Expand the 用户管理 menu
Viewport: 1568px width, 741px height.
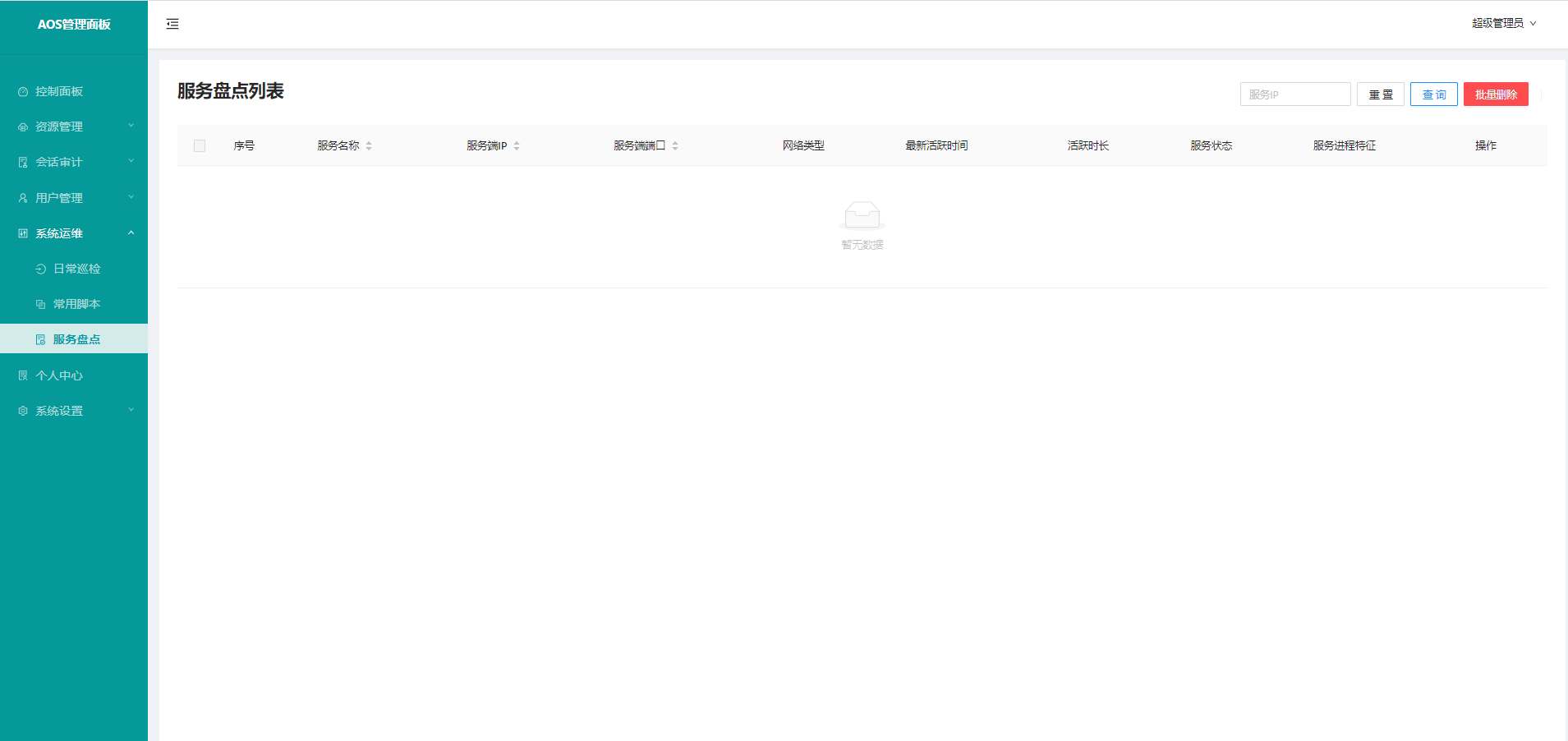click(x=74, y=198)
